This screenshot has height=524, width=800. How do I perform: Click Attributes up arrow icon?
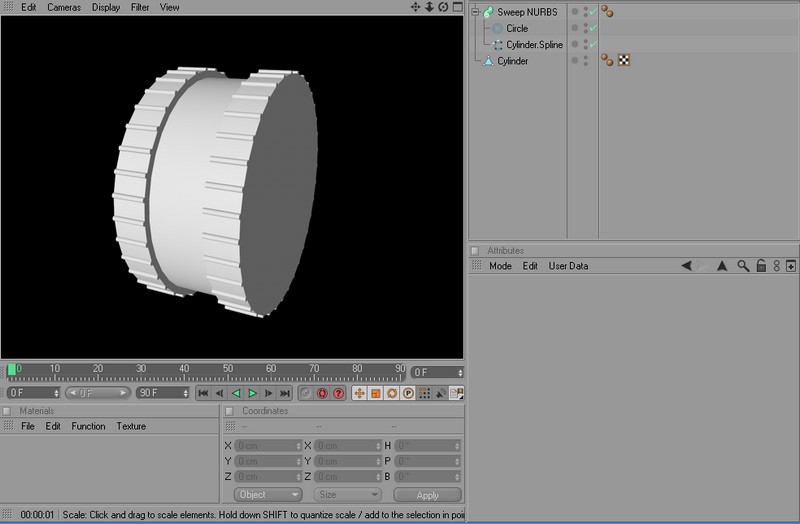722,265
